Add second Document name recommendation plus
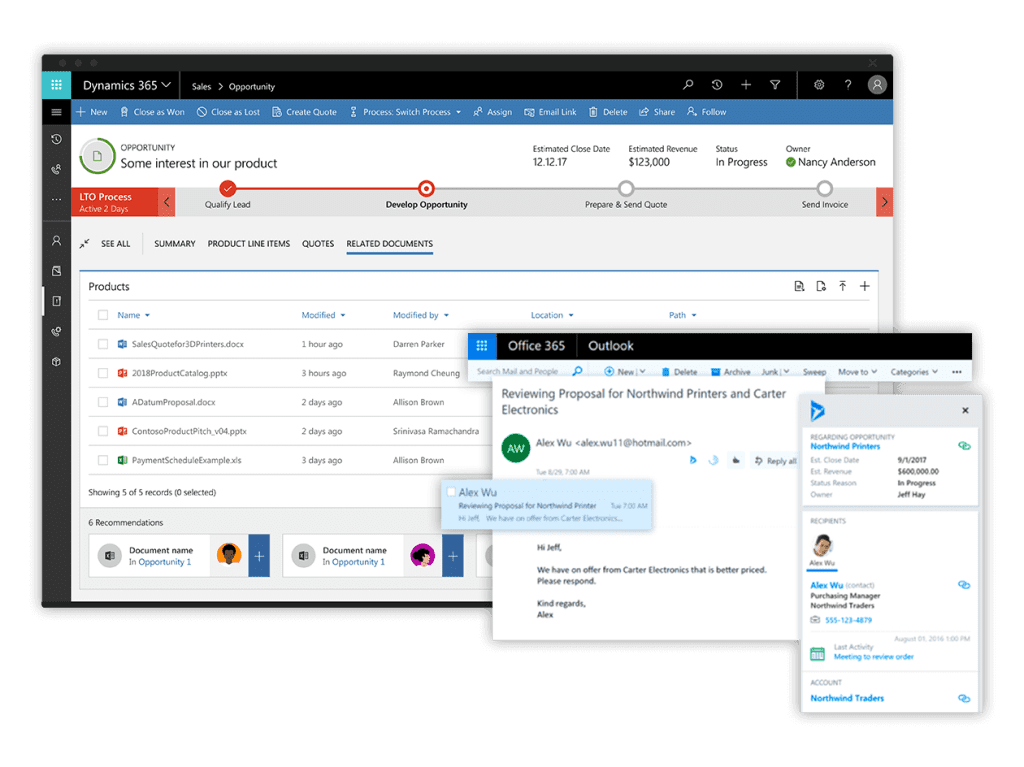Screen dimensions: 1024x767 click(453, 556)
